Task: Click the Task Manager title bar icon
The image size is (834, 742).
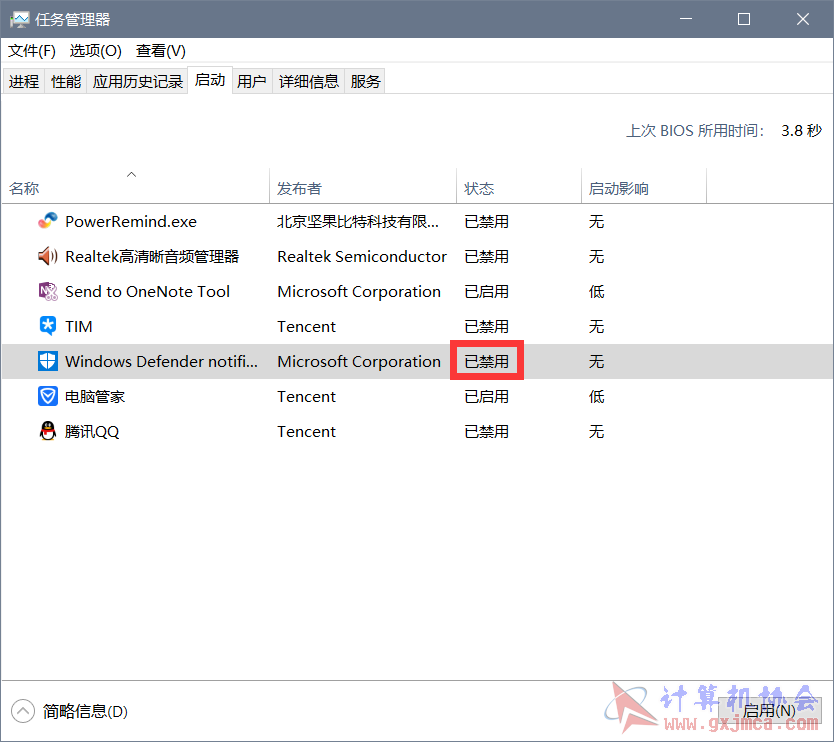Action: tap(20, 20)
